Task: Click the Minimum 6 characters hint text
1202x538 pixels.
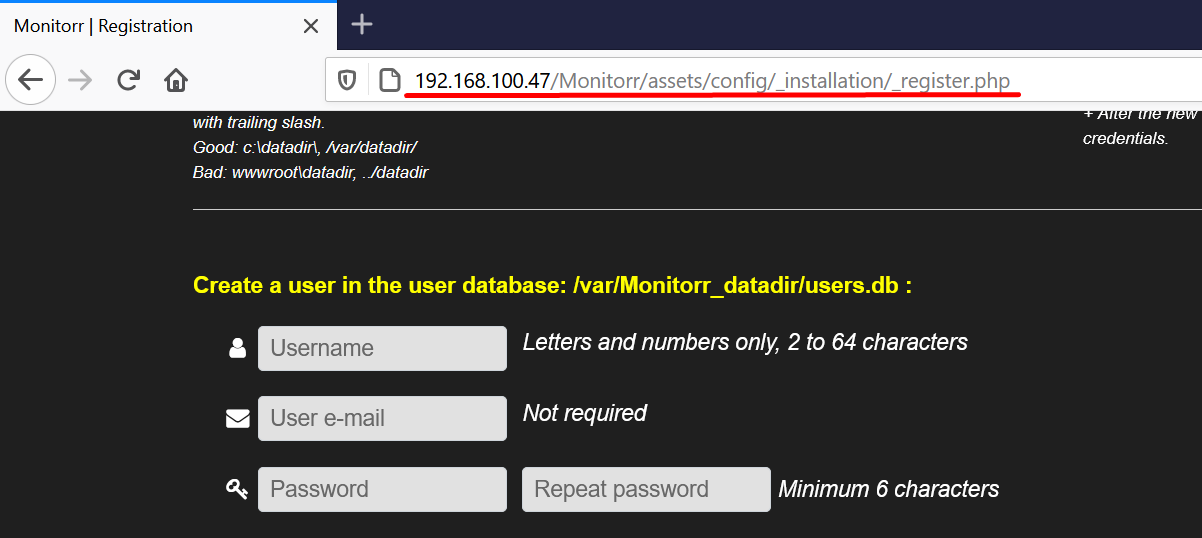Action: (889, 489)
